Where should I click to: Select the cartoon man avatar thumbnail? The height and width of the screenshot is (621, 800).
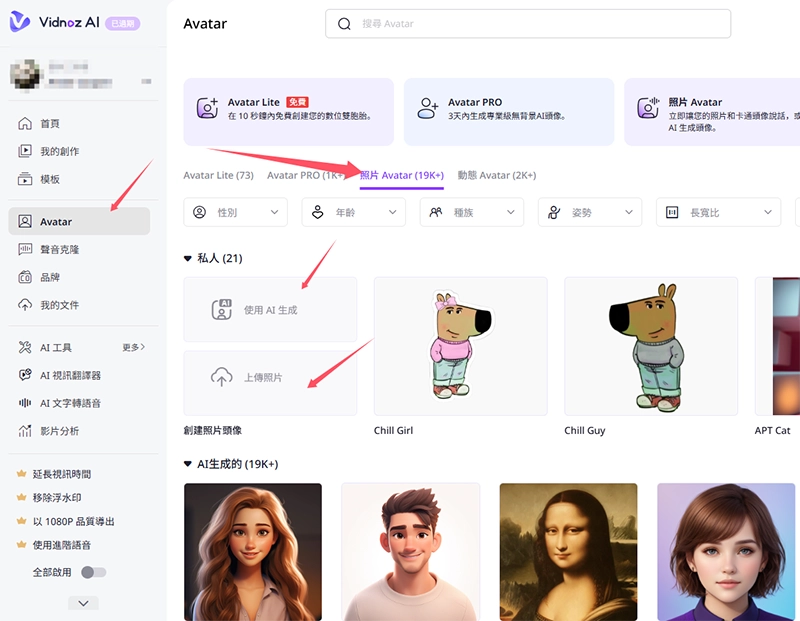(411, 552)
